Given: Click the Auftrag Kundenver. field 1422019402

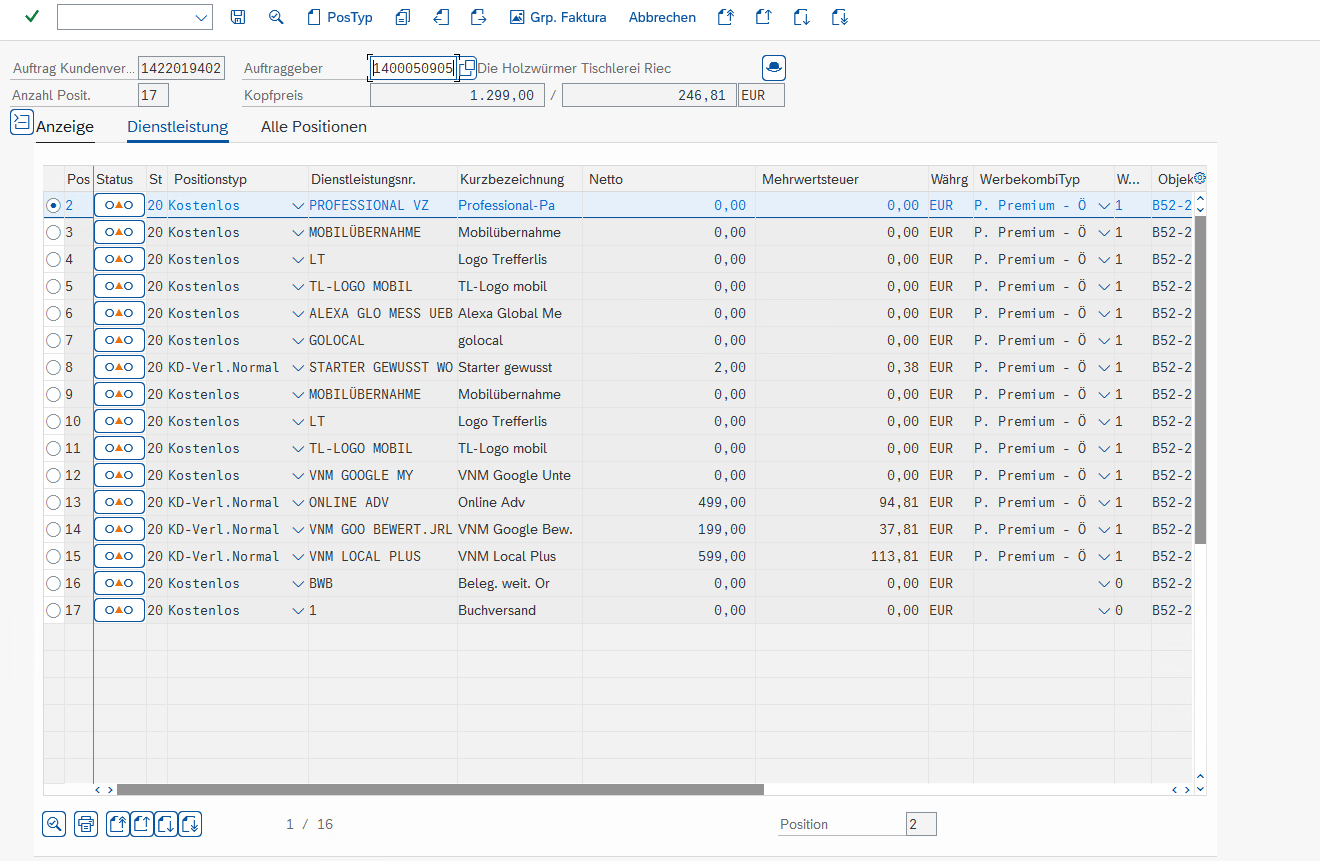Looking at the screenshot, I should pyautogui.click(x=181, y=68).
